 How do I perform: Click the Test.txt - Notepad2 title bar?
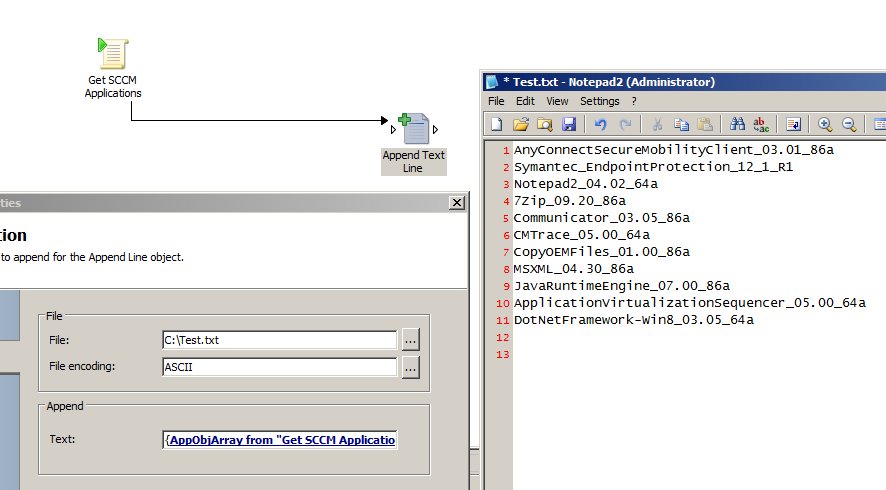point(684,82)
